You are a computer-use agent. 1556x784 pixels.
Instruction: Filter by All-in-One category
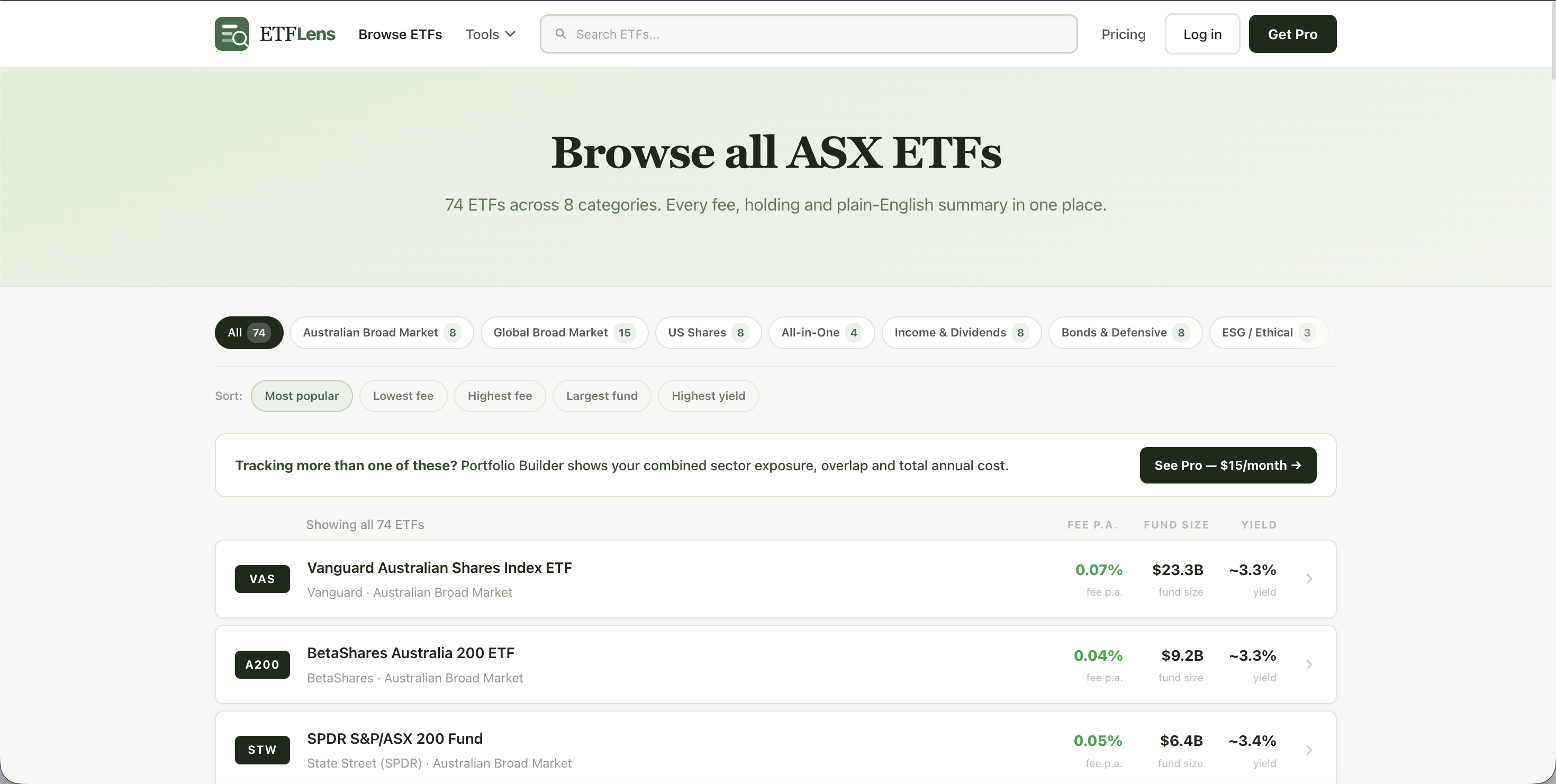pyautogui.click(x=821, y=333)
